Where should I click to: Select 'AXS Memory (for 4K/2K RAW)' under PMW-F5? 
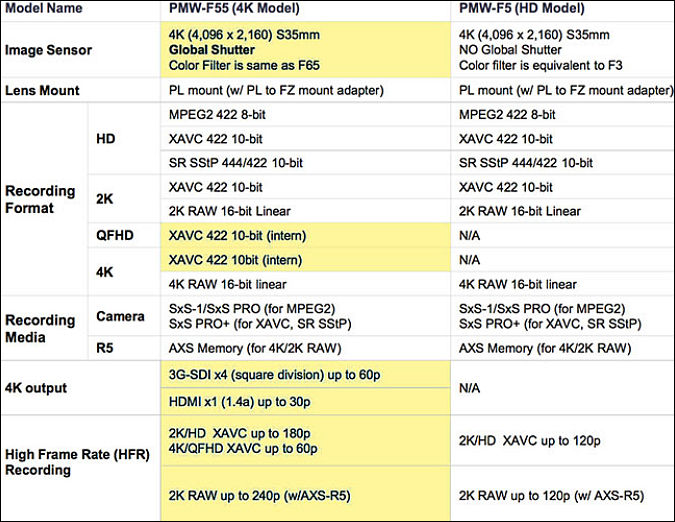545,348
